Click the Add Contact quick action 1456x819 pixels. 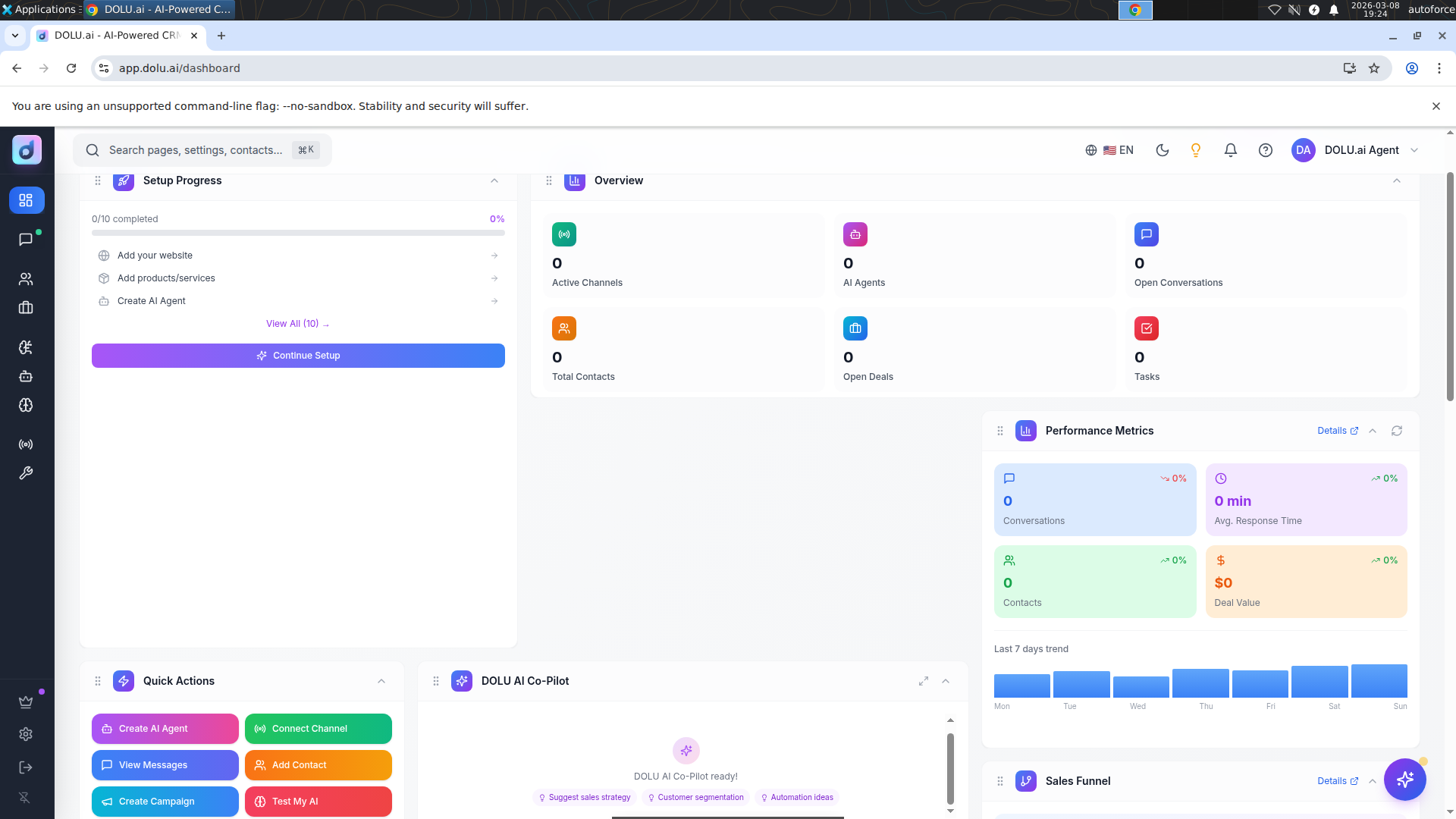(318, 765)
